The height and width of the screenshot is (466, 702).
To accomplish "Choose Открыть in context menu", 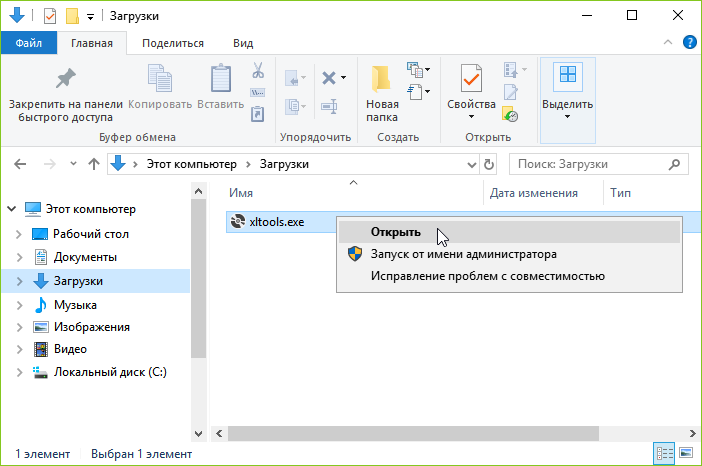I will (509, 232).
